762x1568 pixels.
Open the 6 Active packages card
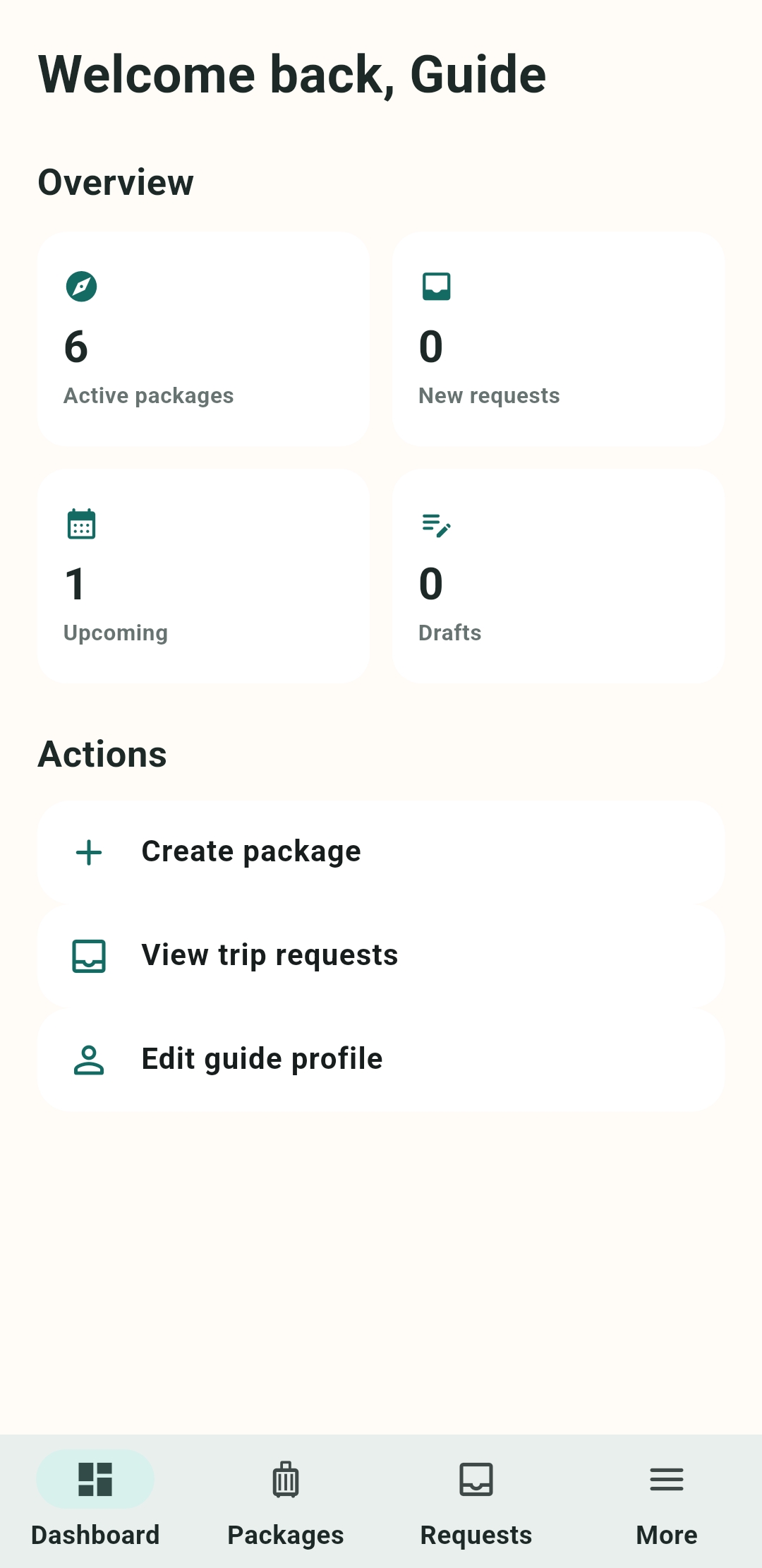click(203, 339)
